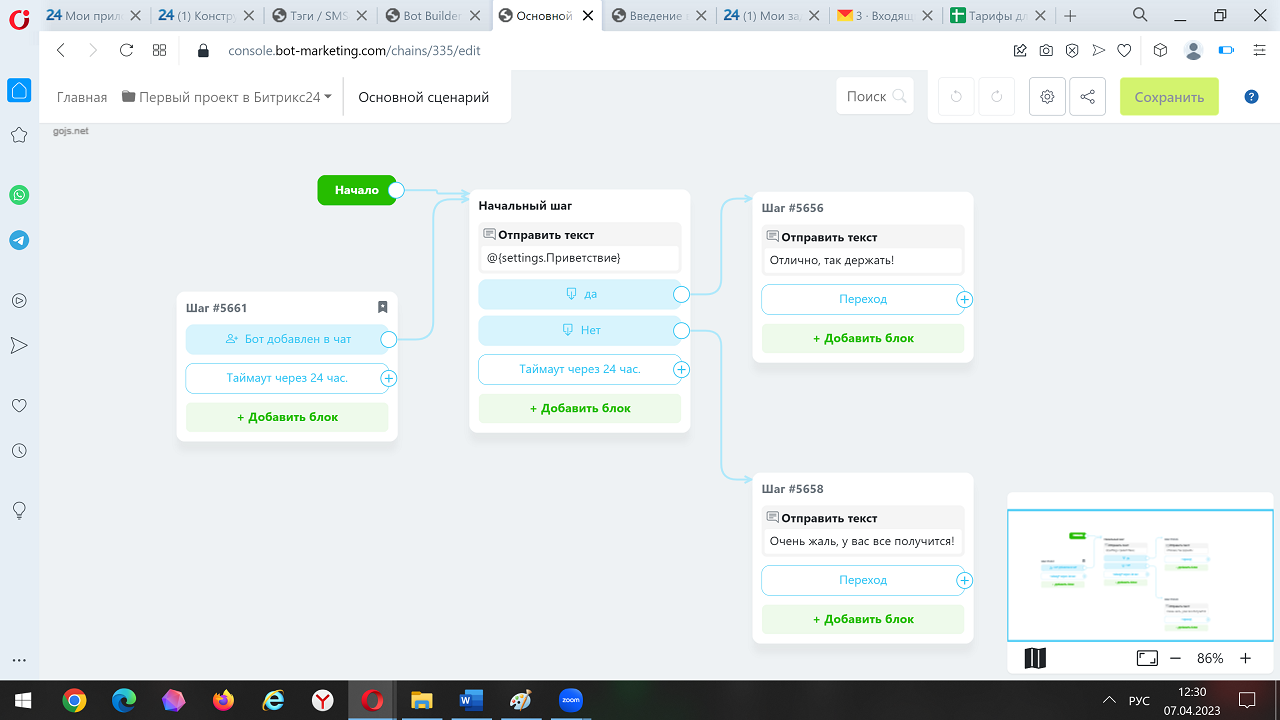Click Переход button in Шаг #5656

[x=863, y=299]
